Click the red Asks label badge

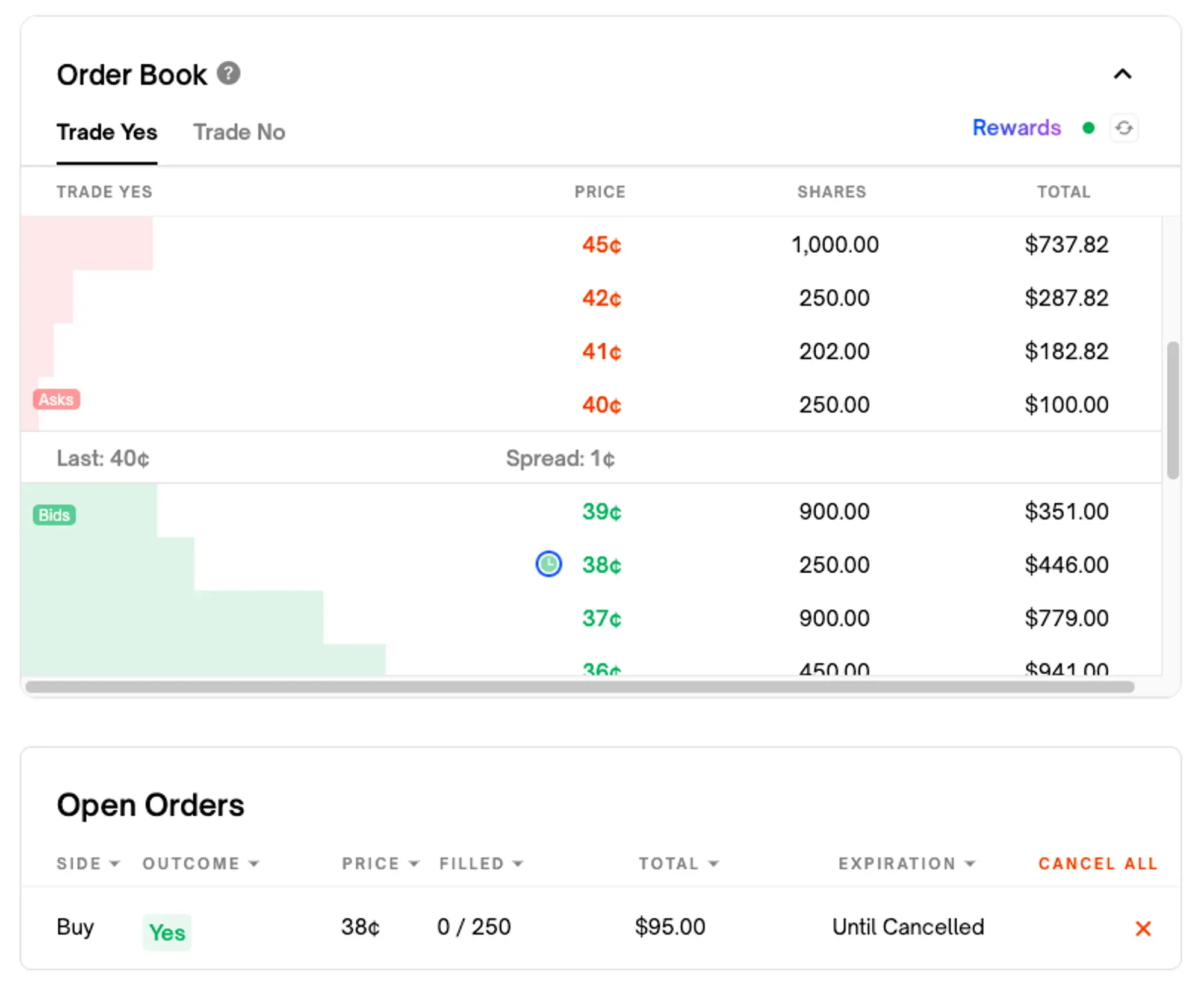tap(56, 399)
